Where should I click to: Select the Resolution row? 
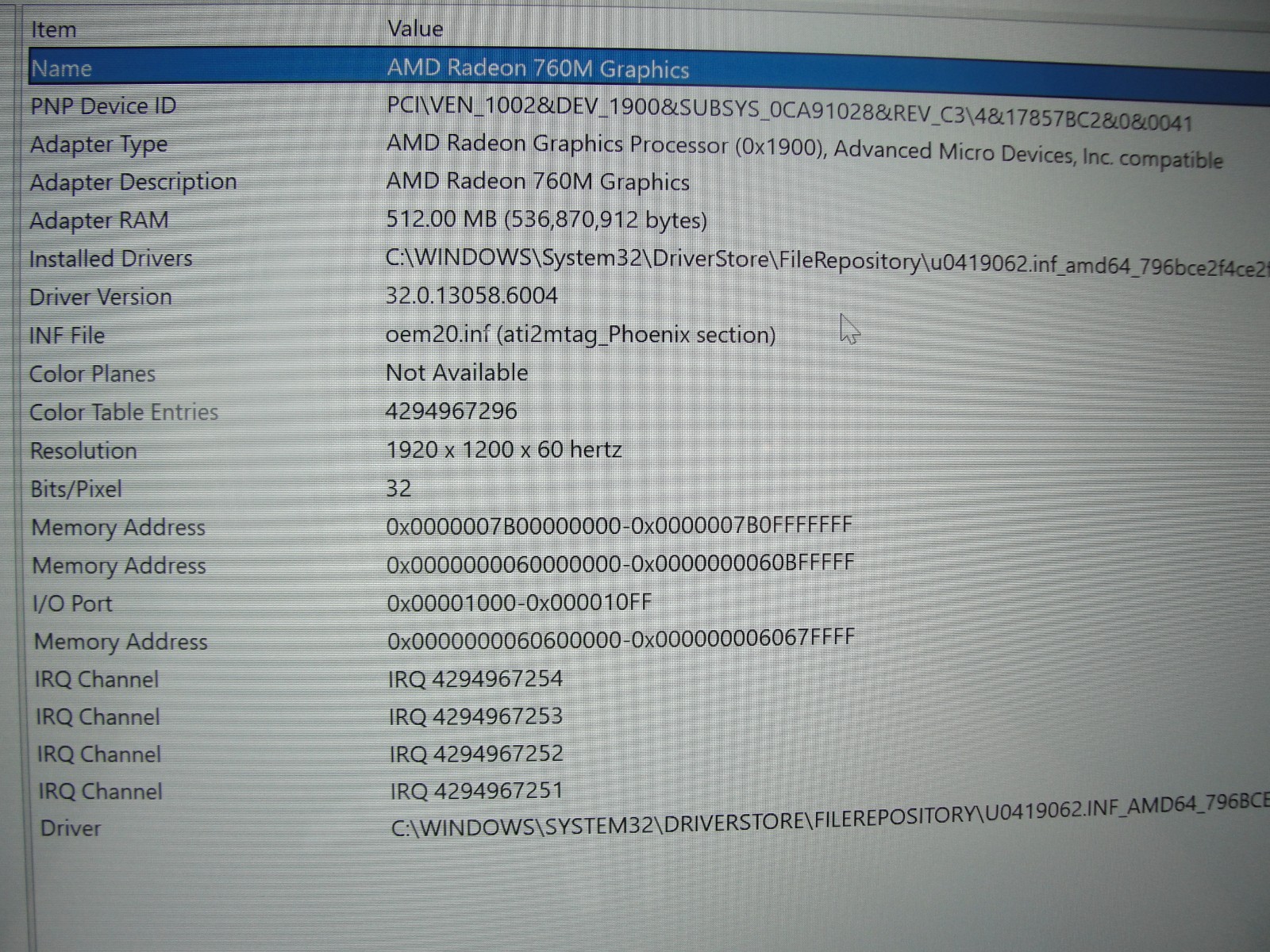point(83,451)
